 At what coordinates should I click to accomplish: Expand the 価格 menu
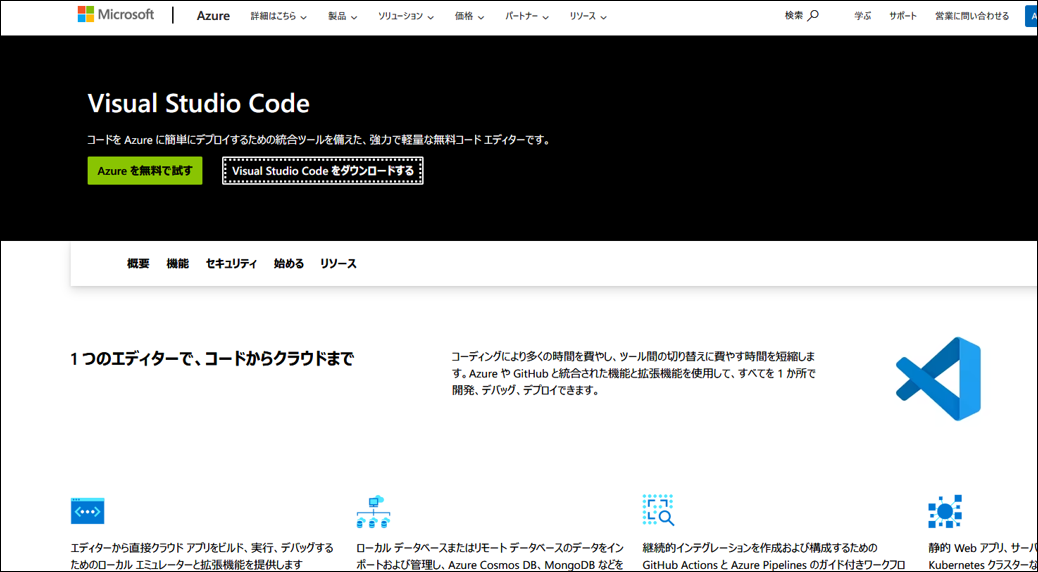coord(469,17)
